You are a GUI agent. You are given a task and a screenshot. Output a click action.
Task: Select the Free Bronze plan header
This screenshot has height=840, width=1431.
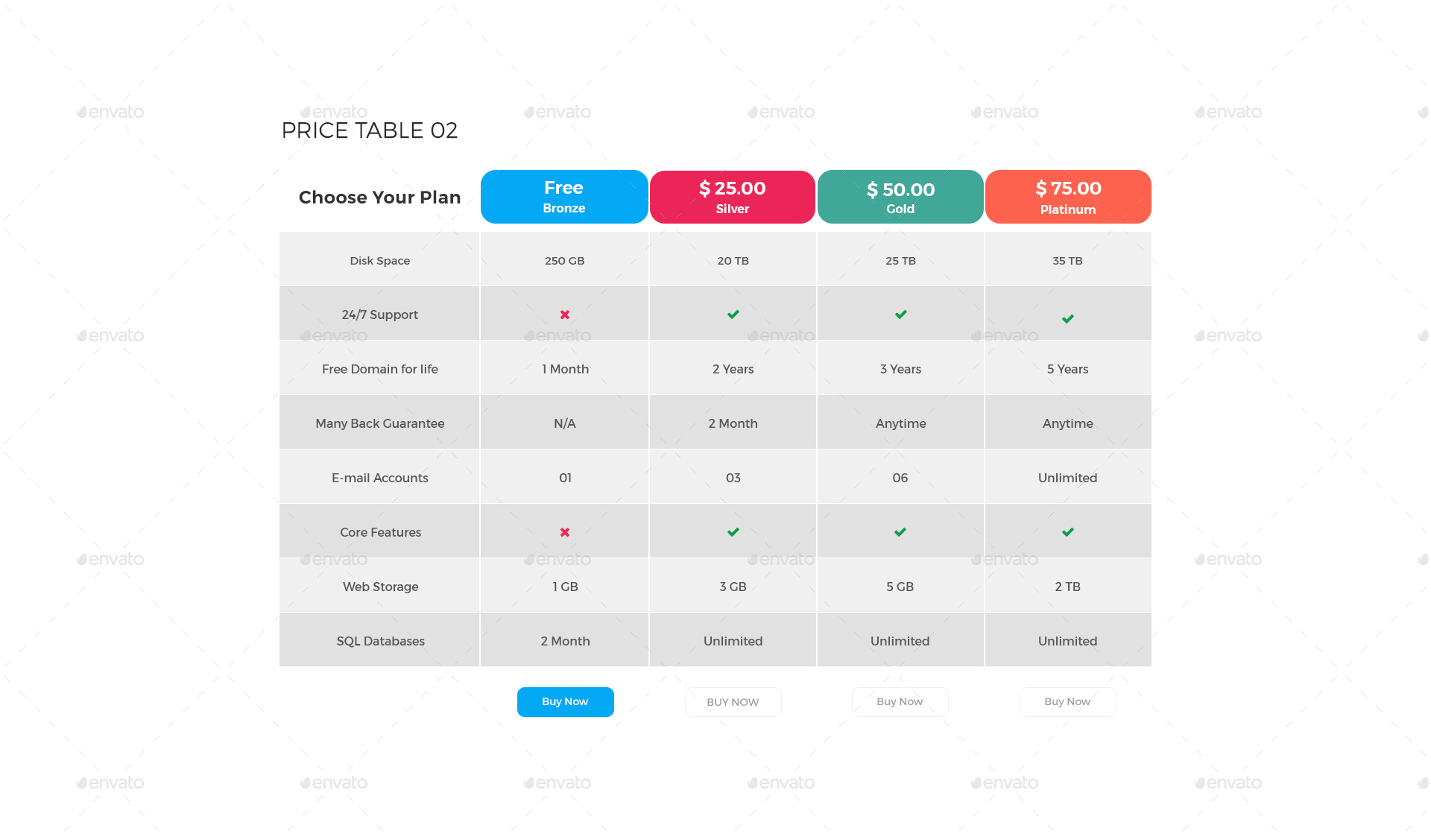(x=564, y=197)
